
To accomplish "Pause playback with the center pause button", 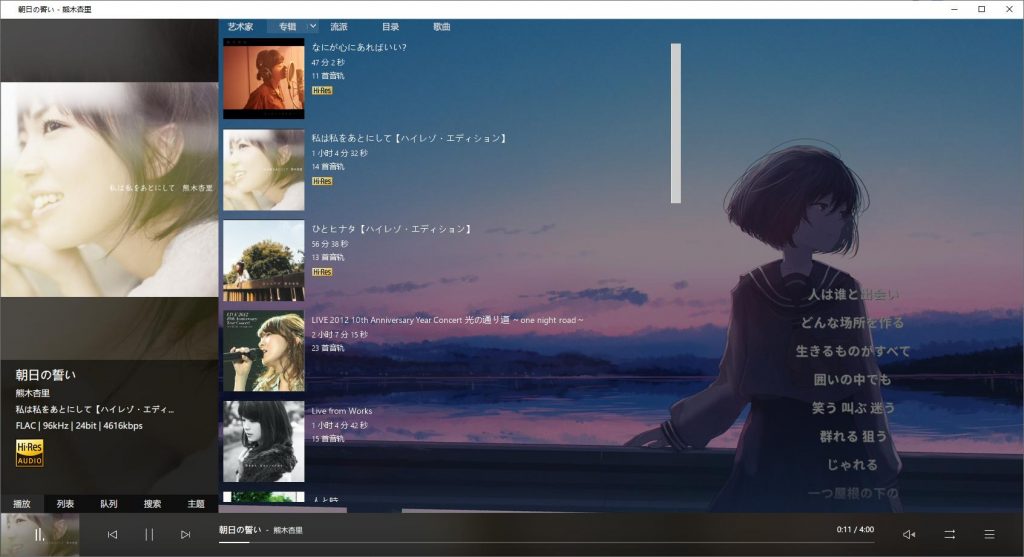I will coord(149,534).
